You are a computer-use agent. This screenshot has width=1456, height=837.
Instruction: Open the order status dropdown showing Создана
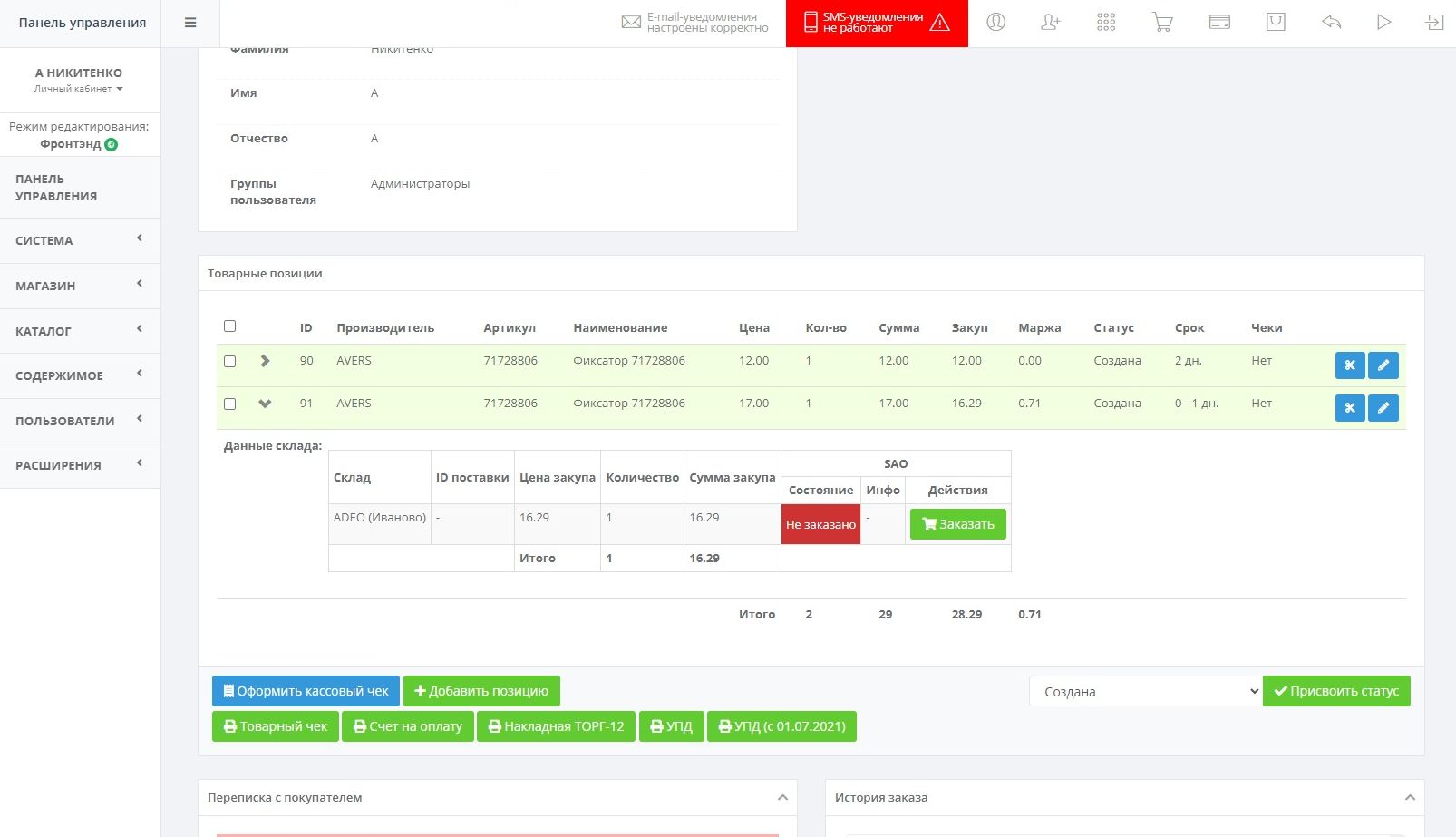1145,691
